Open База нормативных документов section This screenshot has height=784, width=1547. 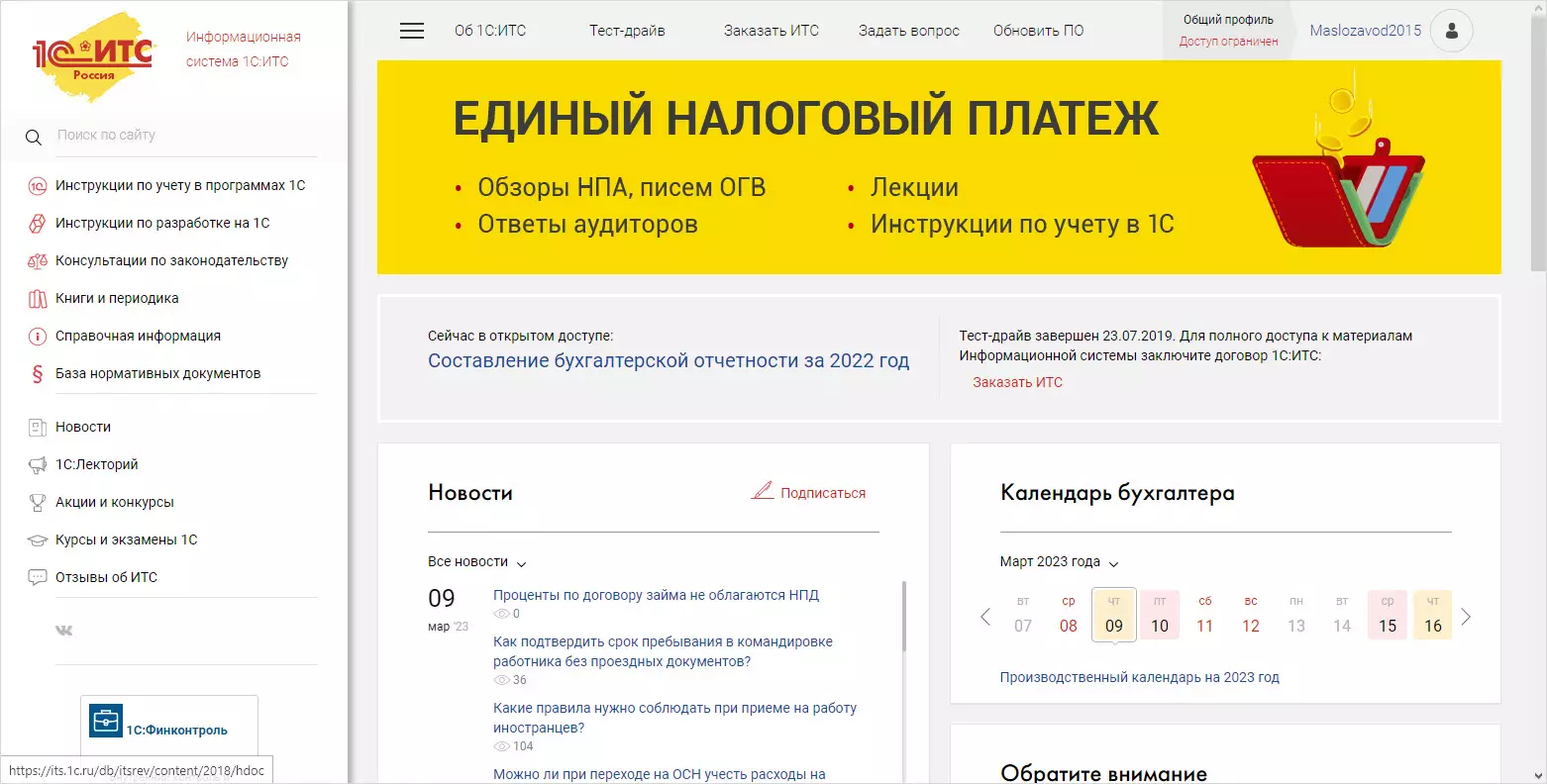(x=158, y=374)
